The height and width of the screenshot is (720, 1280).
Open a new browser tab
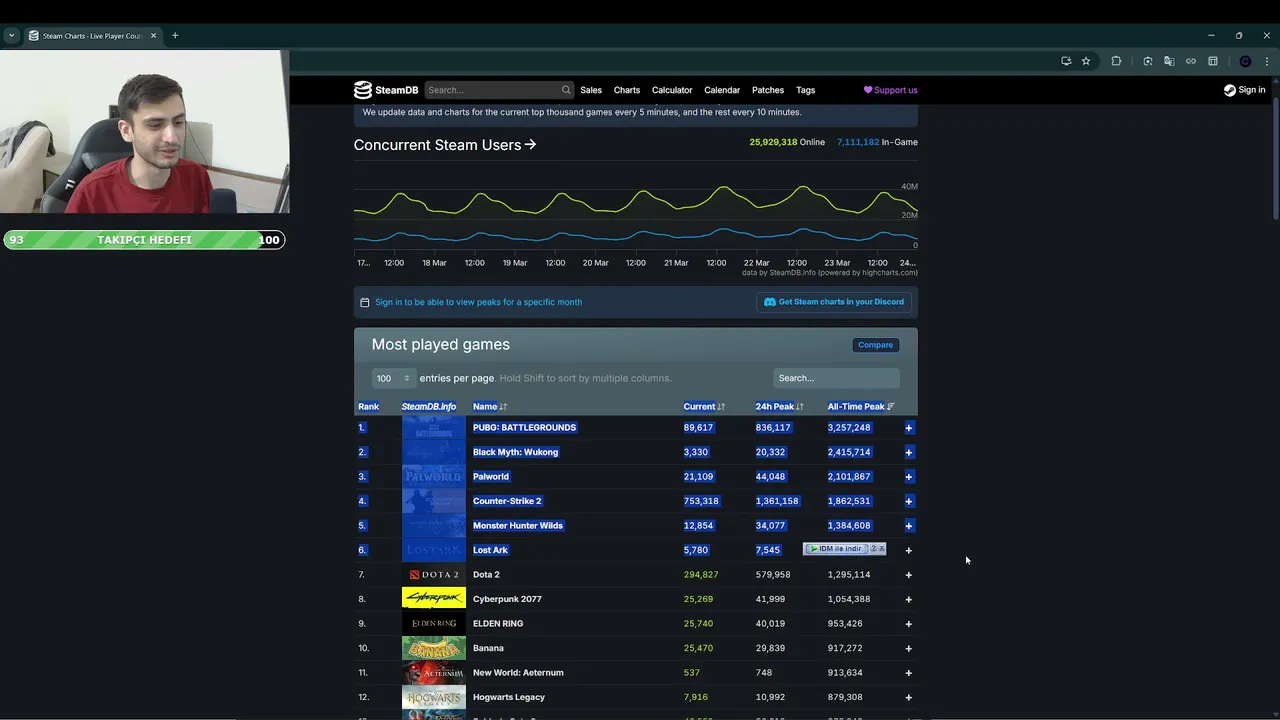(x=175, y=35)
